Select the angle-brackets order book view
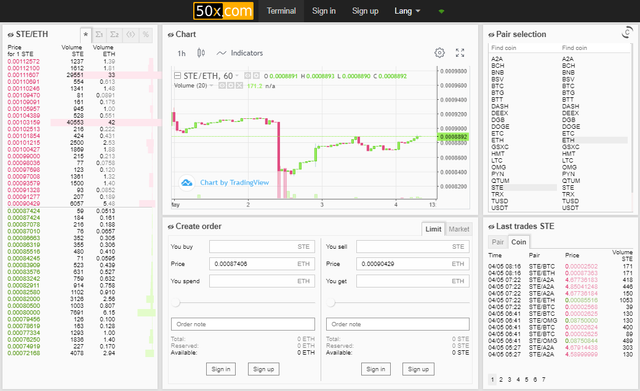Screen dimensions: 640x391 [x=130, y=35]
